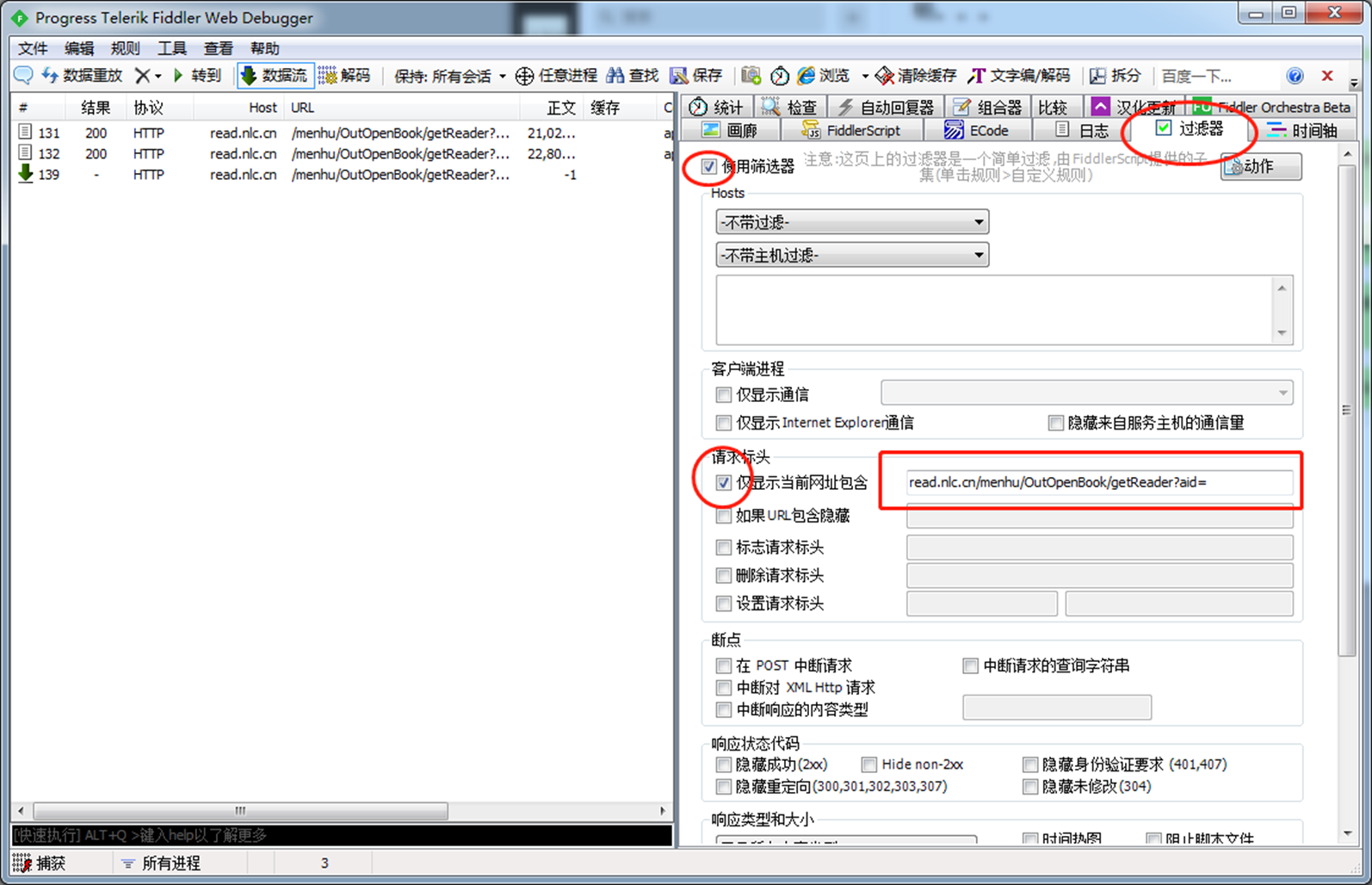Click the blue help question icon

click(1295, 76)
